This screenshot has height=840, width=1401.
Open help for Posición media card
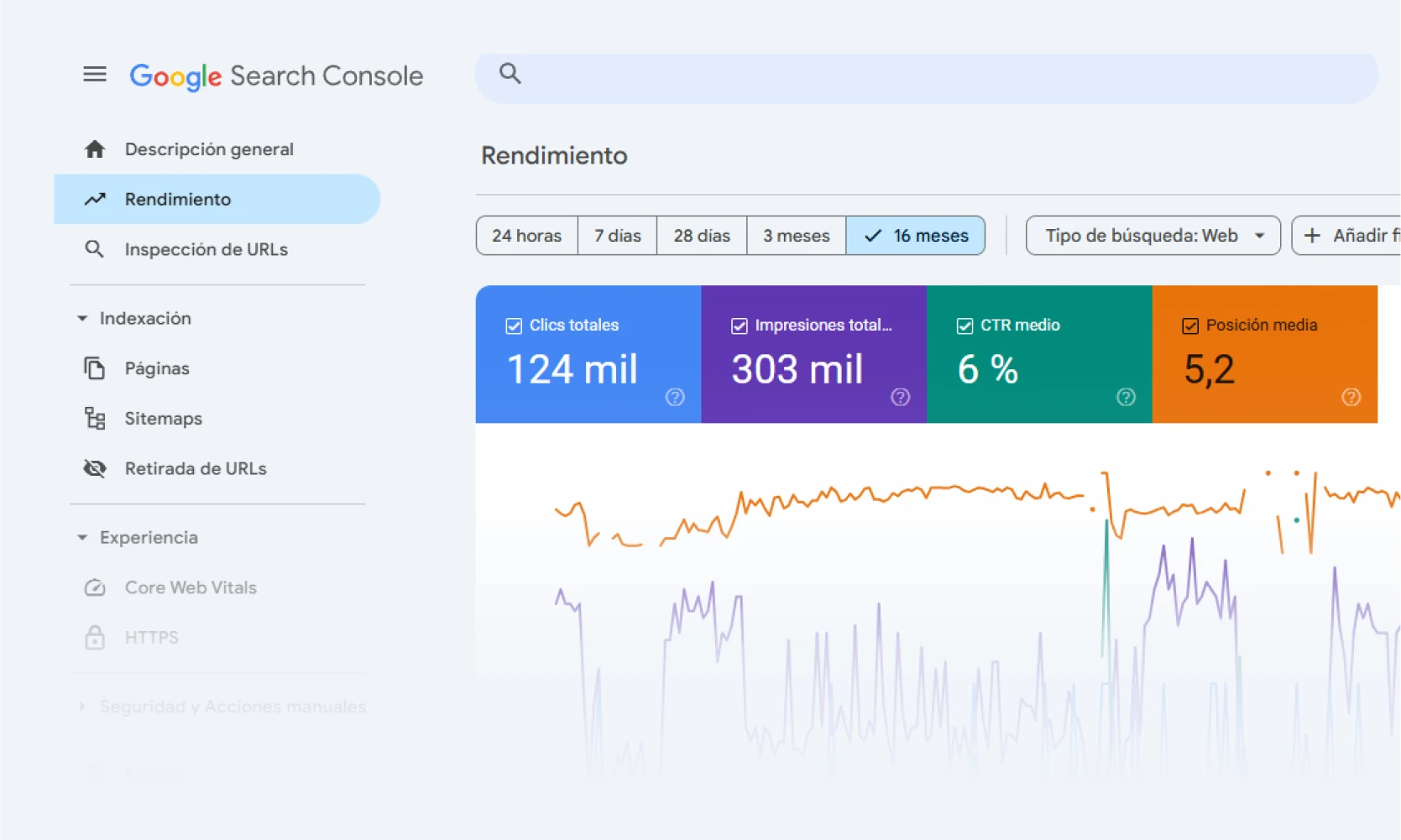tap(1351, 397)
